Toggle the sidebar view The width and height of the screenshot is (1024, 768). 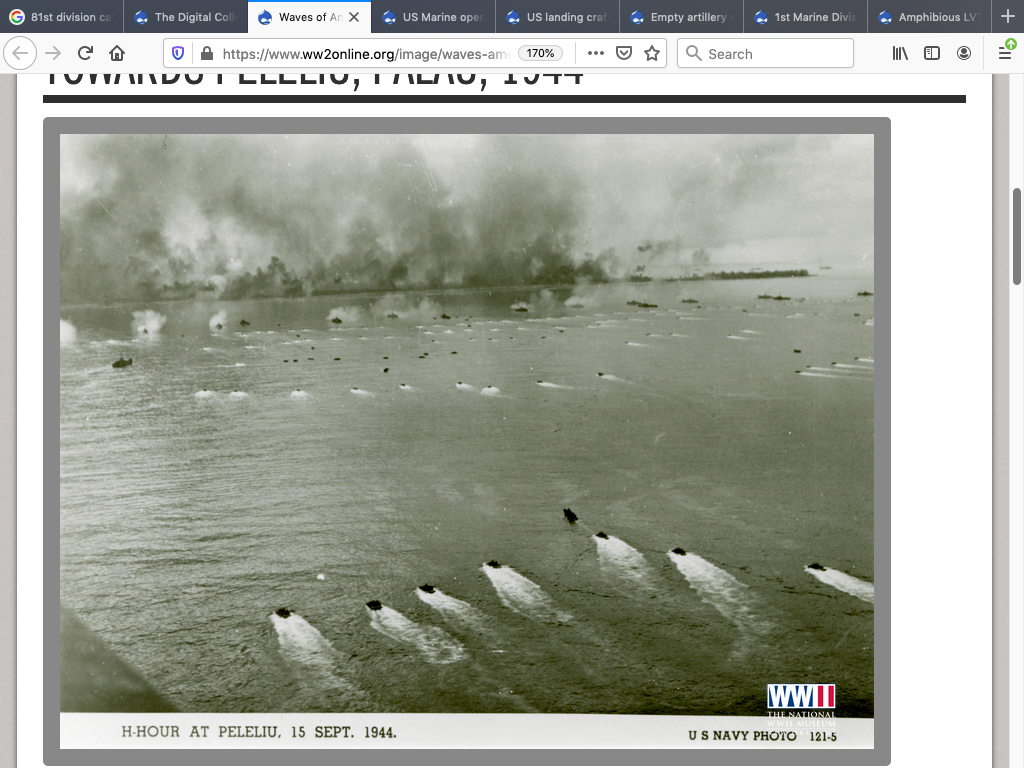click(x=932, y=53)
